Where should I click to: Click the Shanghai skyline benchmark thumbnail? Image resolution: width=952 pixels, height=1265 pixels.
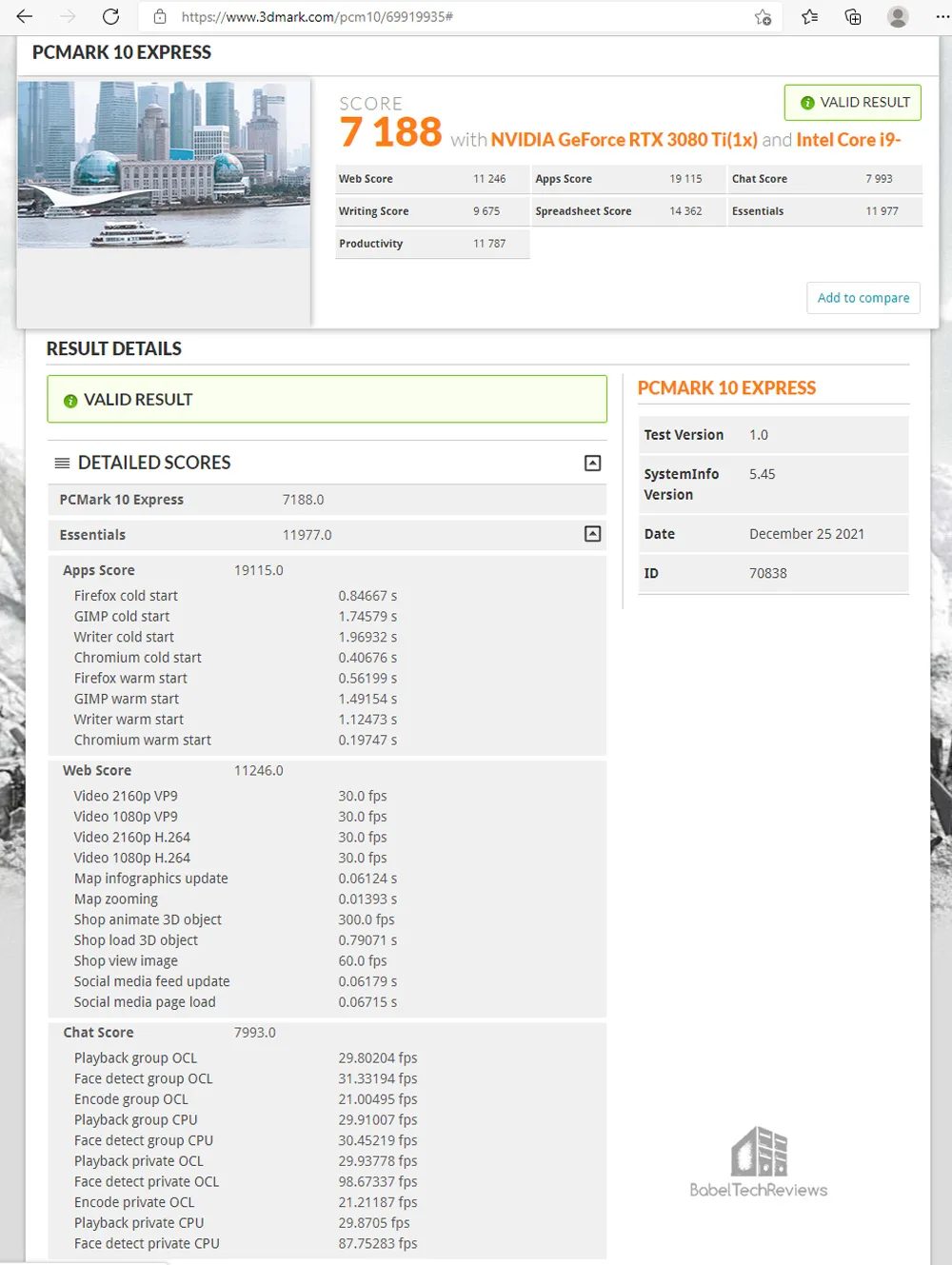pos(164,164)
